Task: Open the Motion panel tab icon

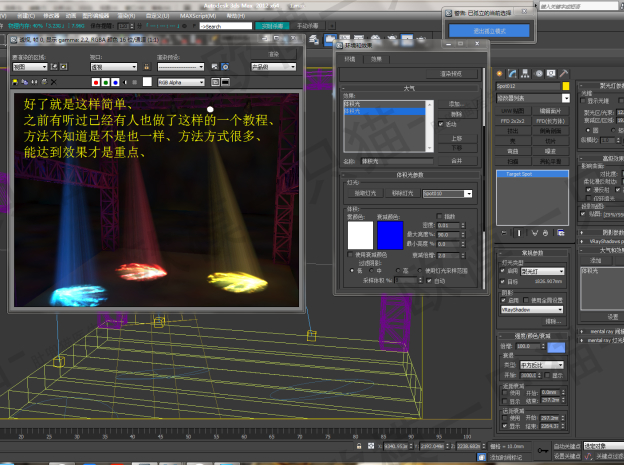Action: point(539,74)
